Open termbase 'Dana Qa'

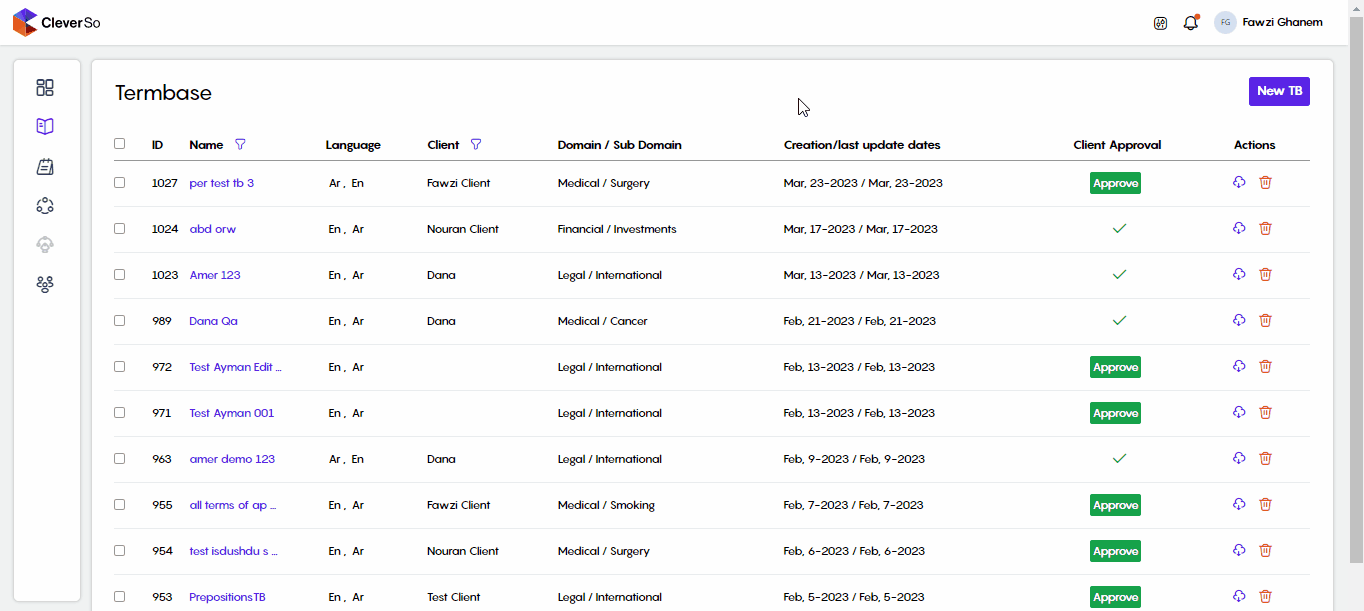point(213,321)
